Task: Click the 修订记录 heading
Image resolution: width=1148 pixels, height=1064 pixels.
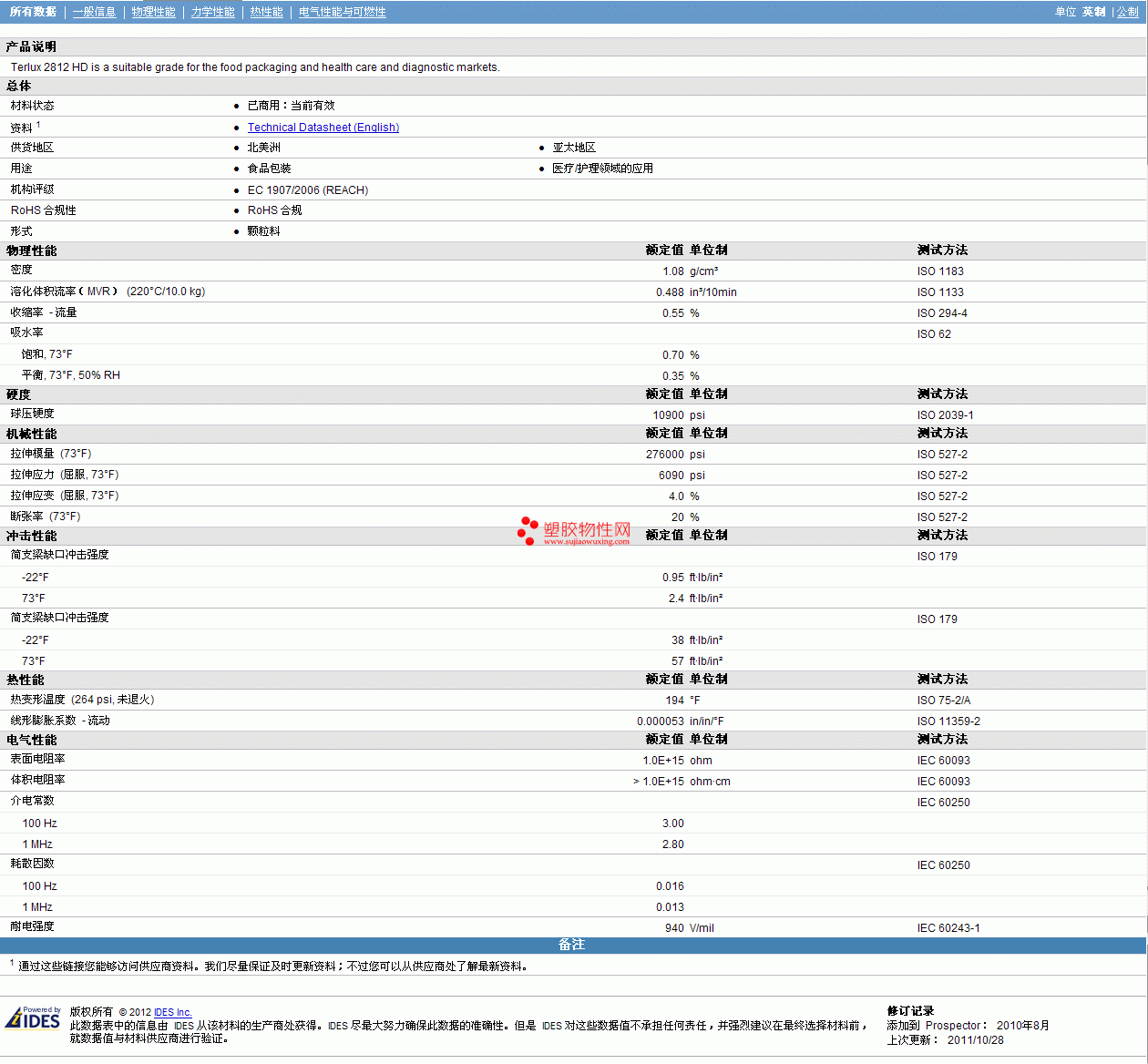Action: (x=910, y=1011)
